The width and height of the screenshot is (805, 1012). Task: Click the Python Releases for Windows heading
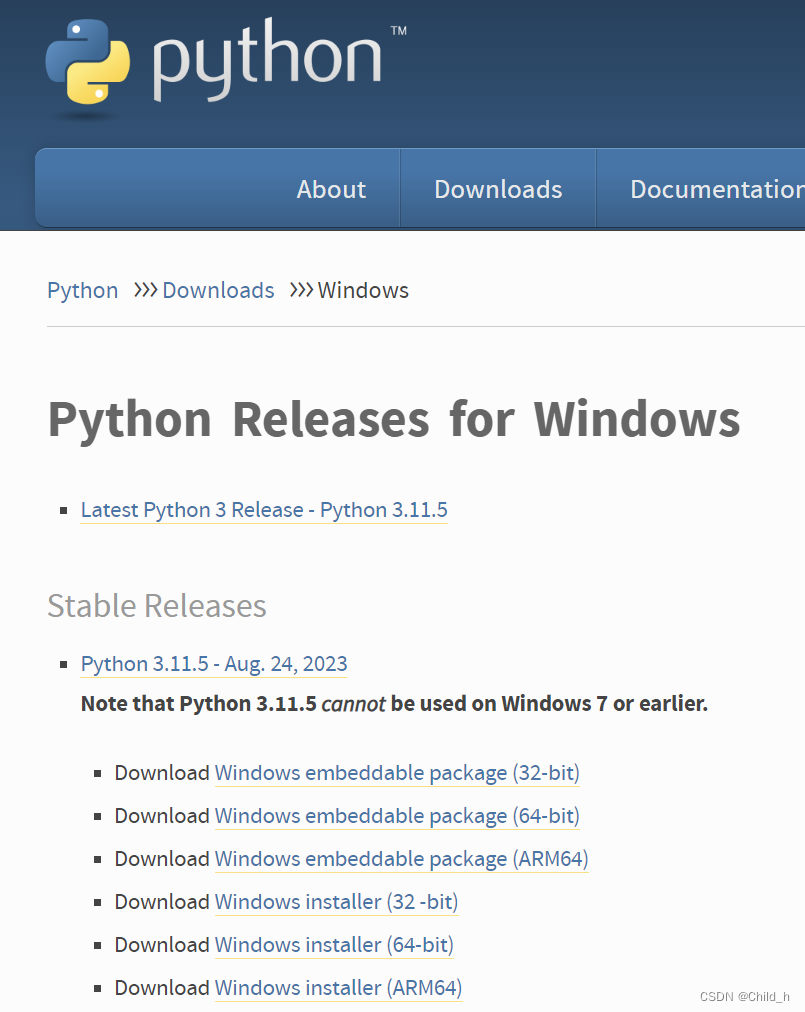point(394,420)
